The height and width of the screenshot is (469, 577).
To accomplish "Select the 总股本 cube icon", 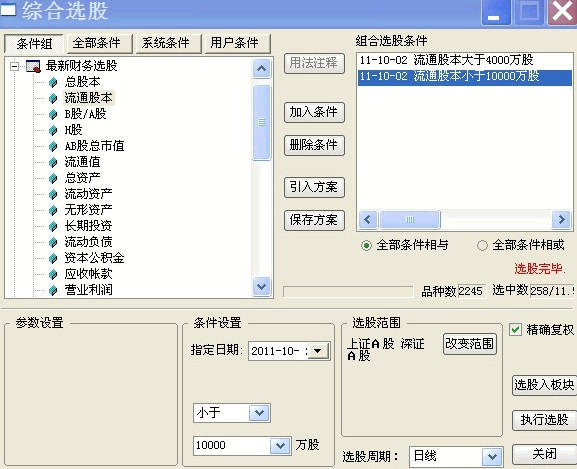I will pyautogui.click(x=53, y=82).
